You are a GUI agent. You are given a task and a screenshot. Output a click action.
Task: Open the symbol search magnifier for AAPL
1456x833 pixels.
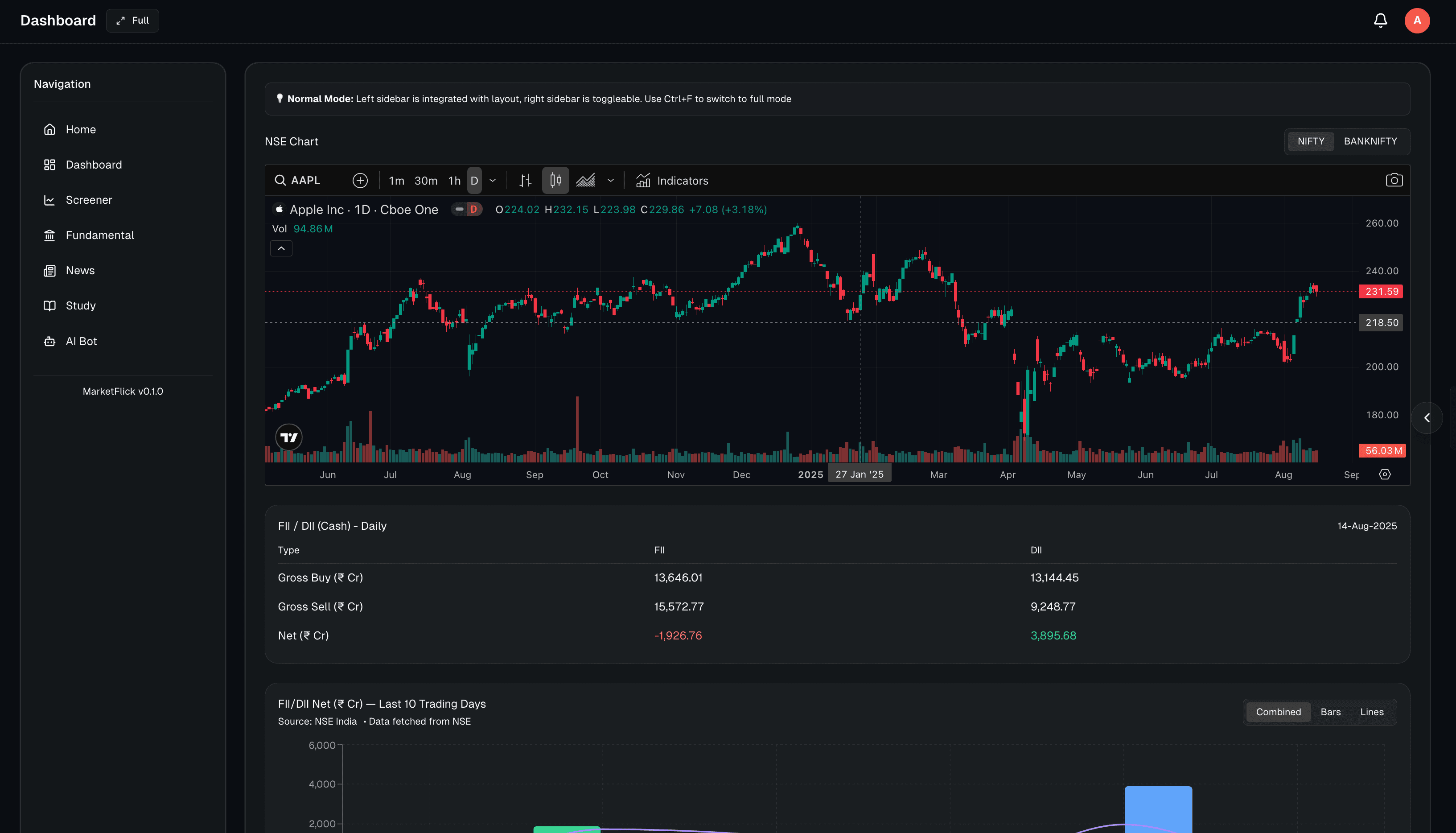(x=280, y=180)
